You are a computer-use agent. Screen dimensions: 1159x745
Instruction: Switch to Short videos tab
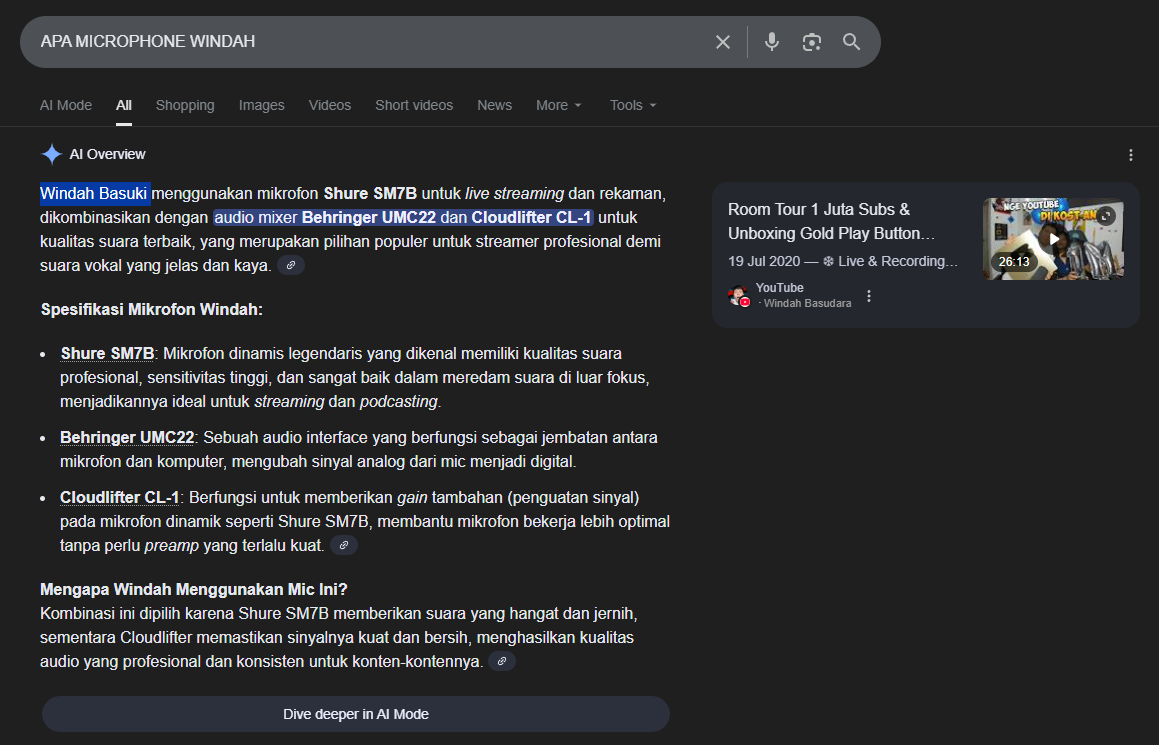(414, 105)
